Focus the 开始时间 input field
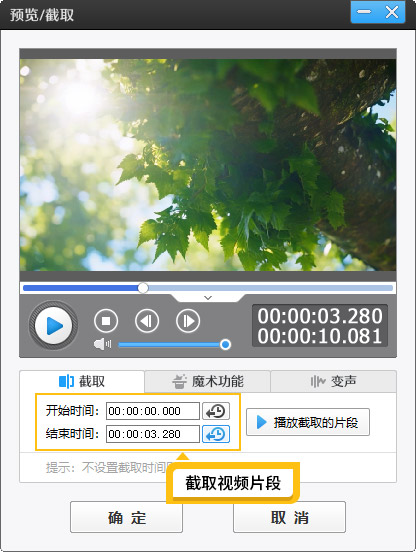This screenshot has width=416, height=552. pos(153,411)
